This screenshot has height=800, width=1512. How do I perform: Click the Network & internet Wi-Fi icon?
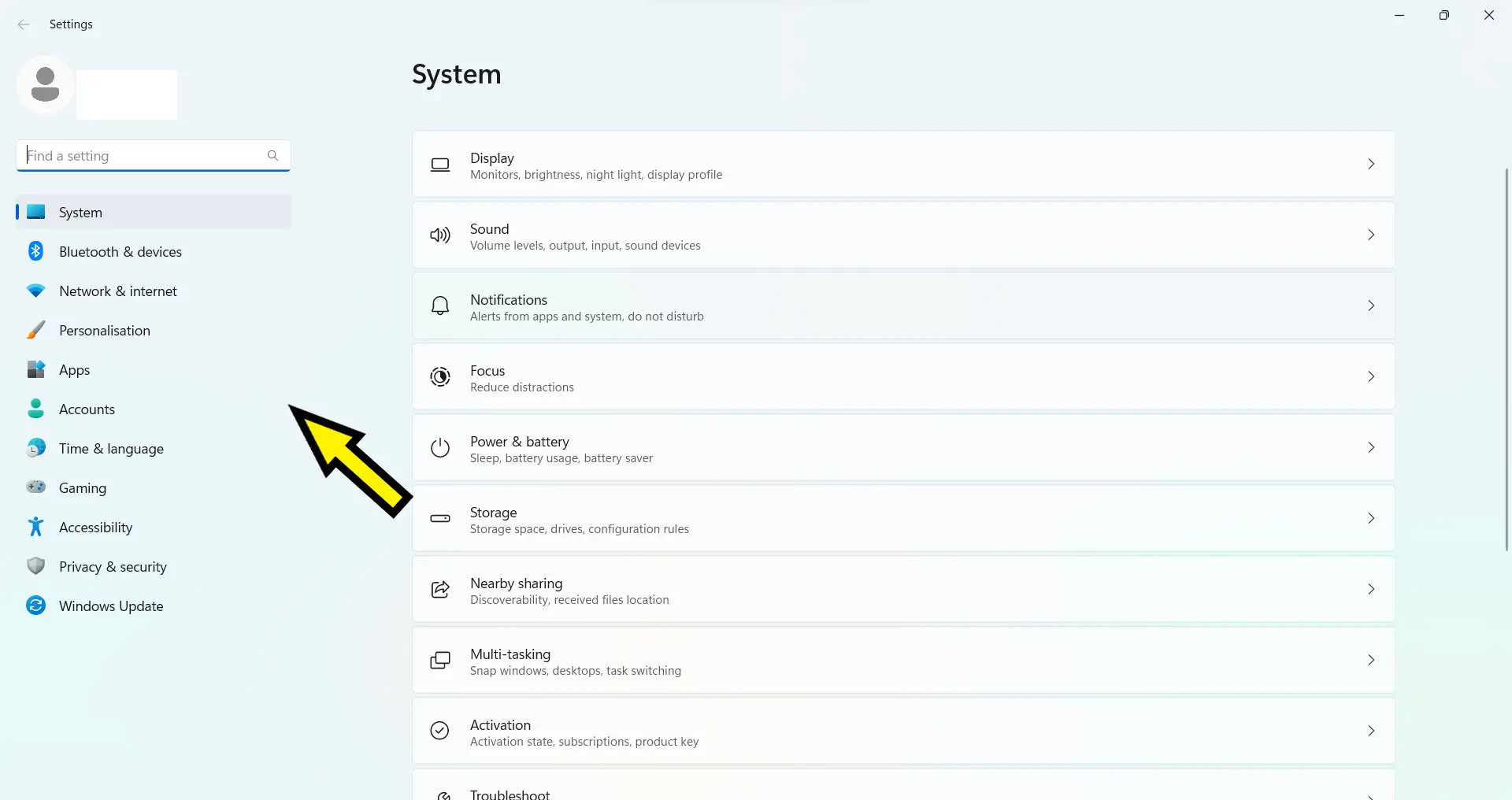[35, 291]
